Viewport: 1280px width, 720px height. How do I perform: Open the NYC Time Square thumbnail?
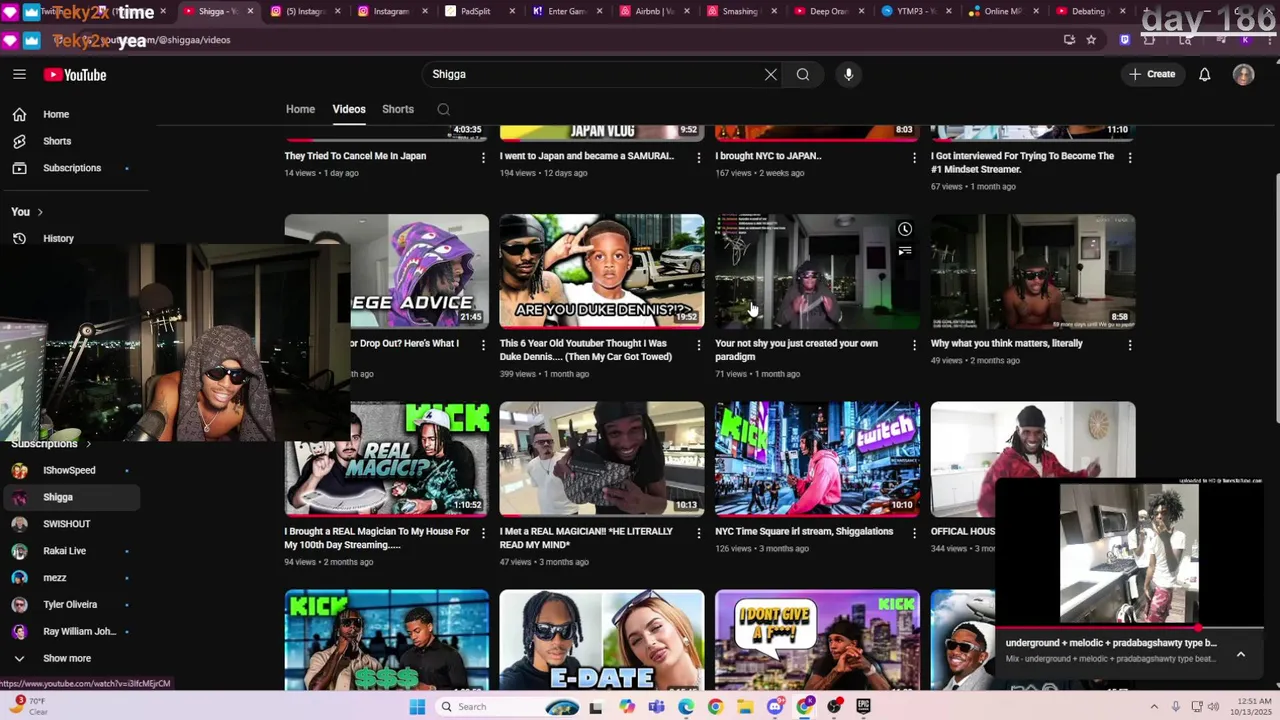pos(818,459)
